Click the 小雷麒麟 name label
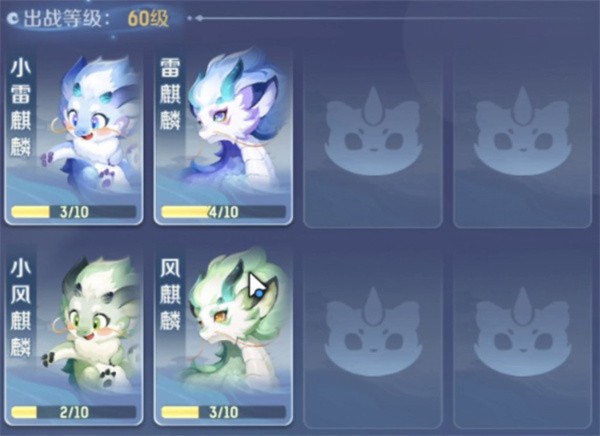Screen dimensions: 600x436 [x=20, y=108]
